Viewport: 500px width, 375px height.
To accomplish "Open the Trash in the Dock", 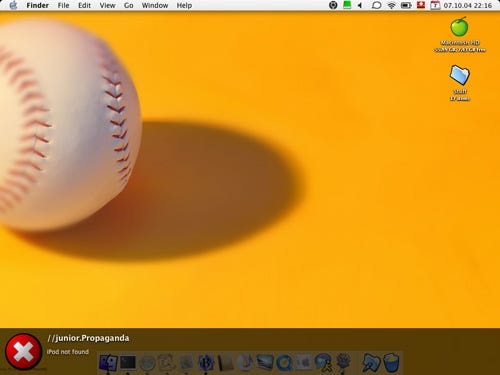I will [x=391, y=363].
